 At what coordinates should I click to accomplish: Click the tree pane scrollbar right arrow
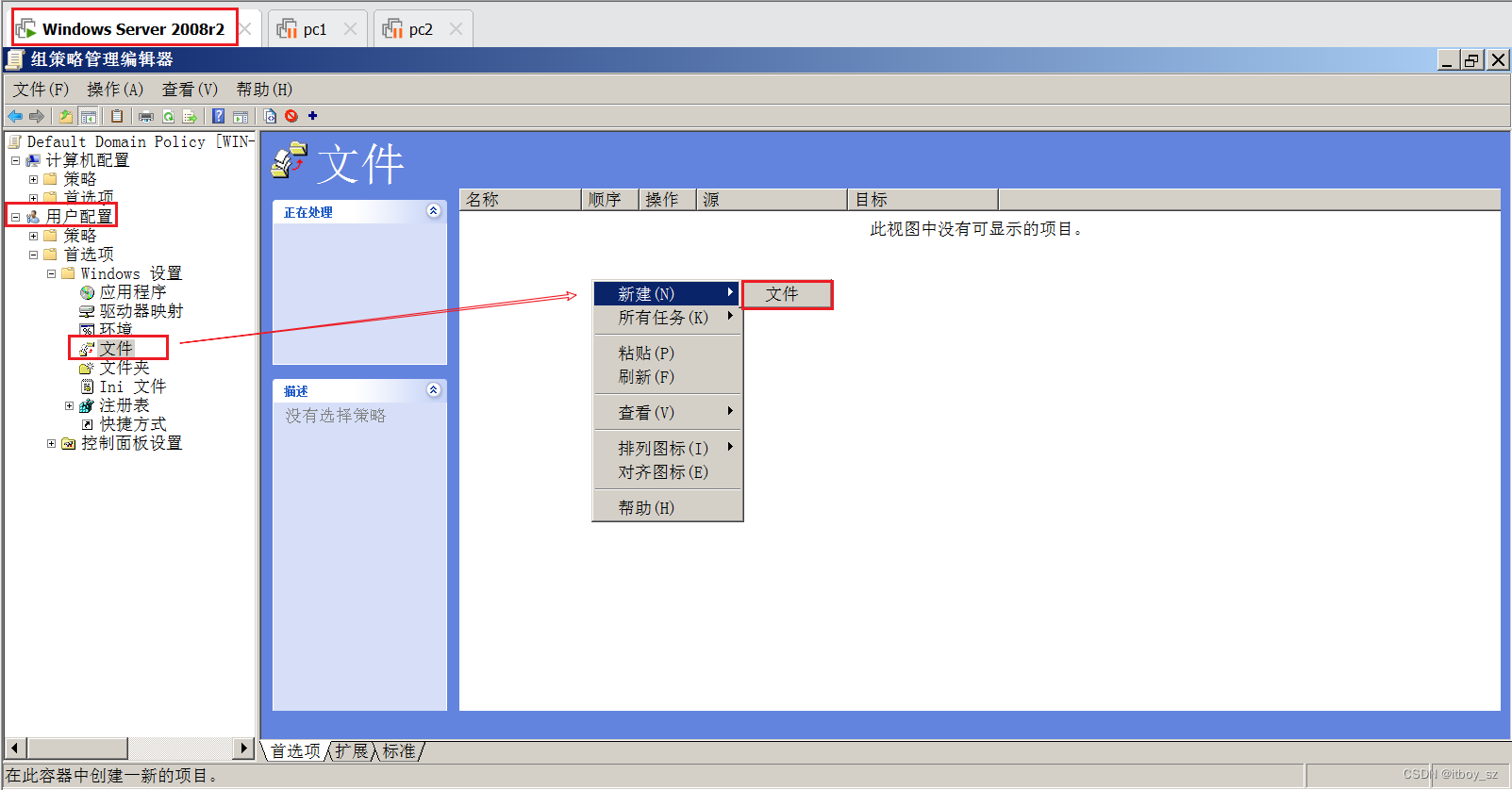pos(244,749)
